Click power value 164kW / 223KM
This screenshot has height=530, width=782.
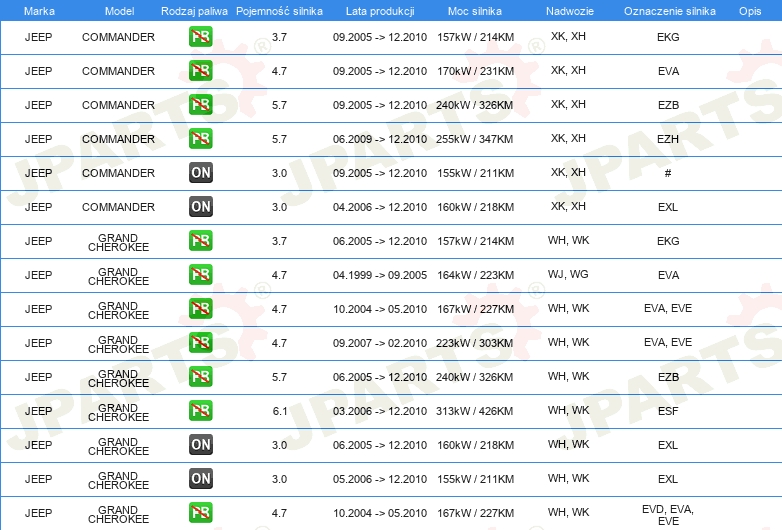pyautogui.click(x=475, y=275)
